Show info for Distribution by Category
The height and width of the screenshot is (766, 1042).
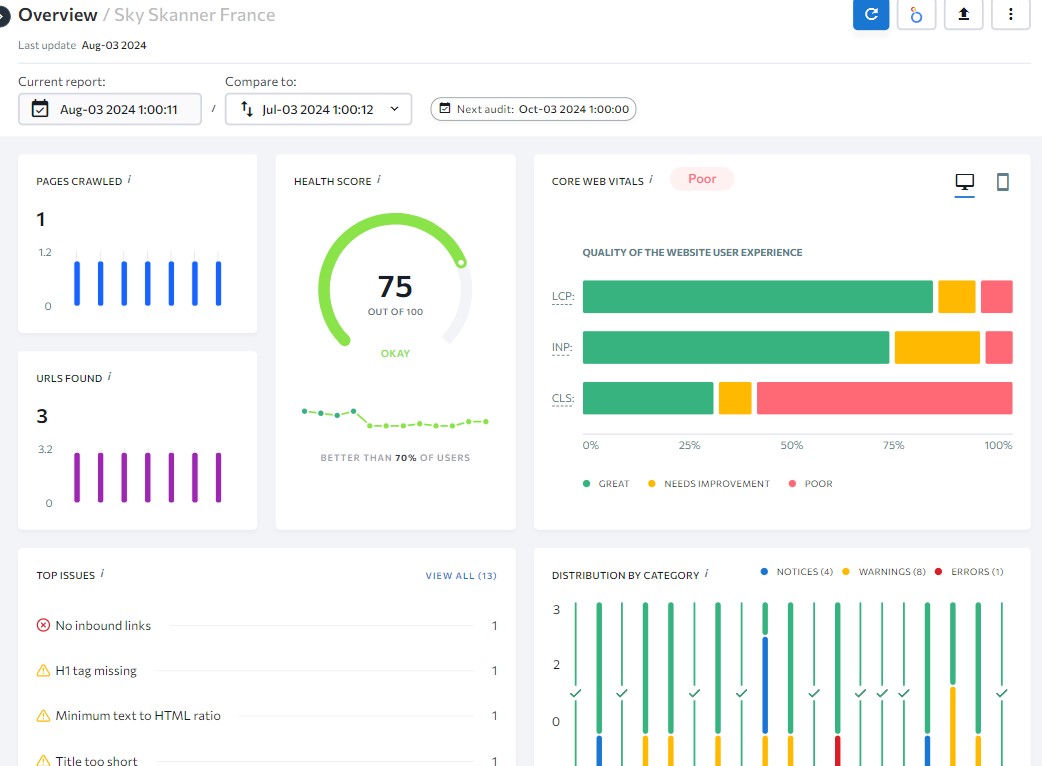tap(706, 573)
